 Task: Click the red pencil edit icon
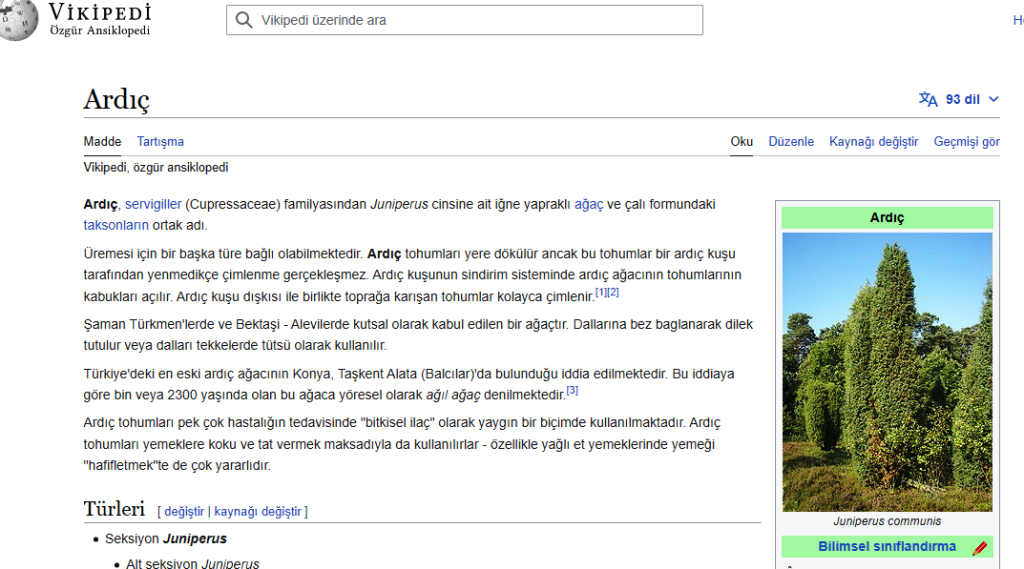pos(979,548)
